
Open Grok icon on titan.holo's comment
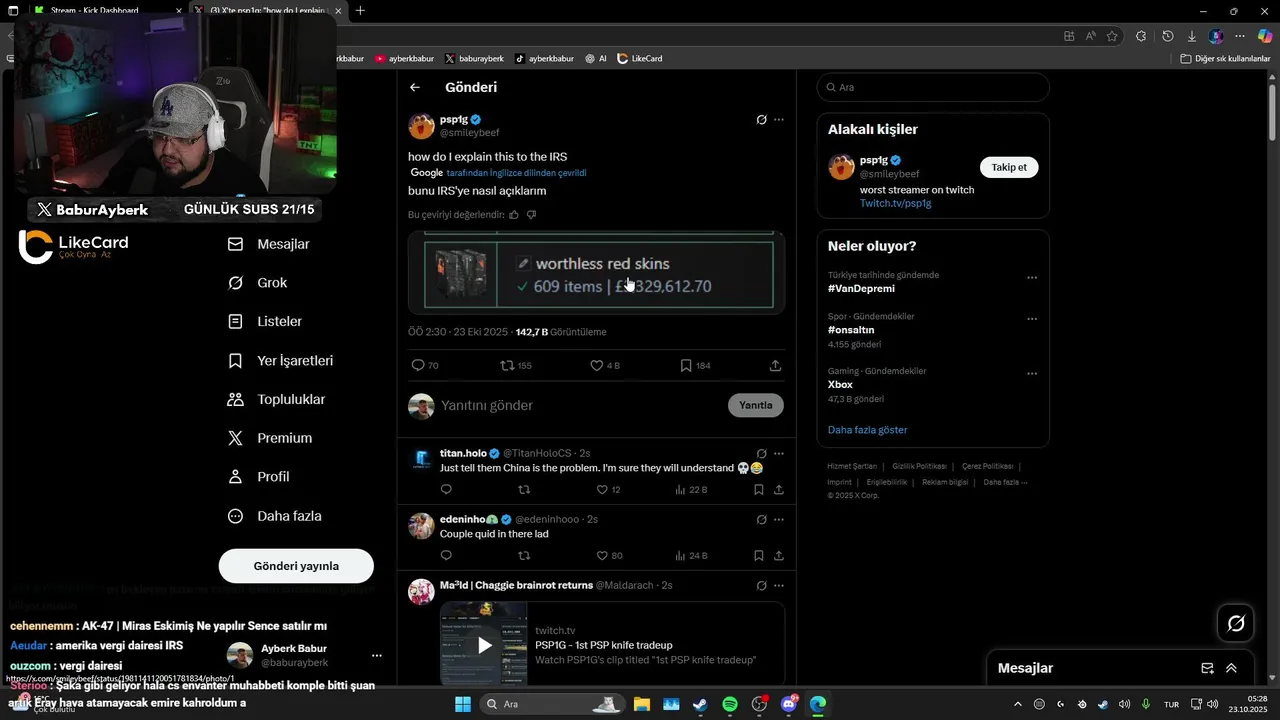coord(761,454)
